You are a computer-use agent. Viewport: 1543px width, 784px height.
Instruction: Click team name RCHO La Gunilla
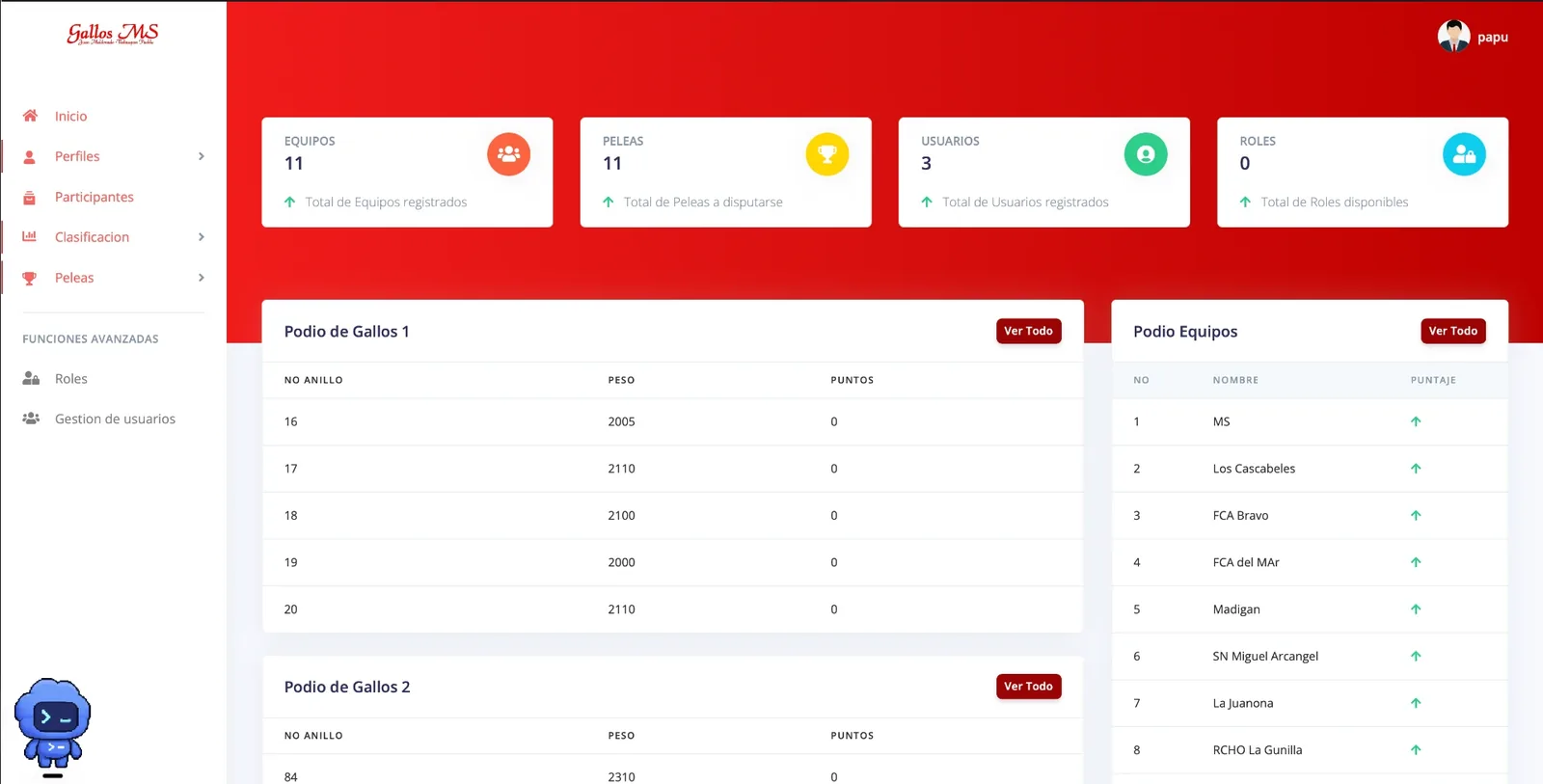click(1258, 750)
